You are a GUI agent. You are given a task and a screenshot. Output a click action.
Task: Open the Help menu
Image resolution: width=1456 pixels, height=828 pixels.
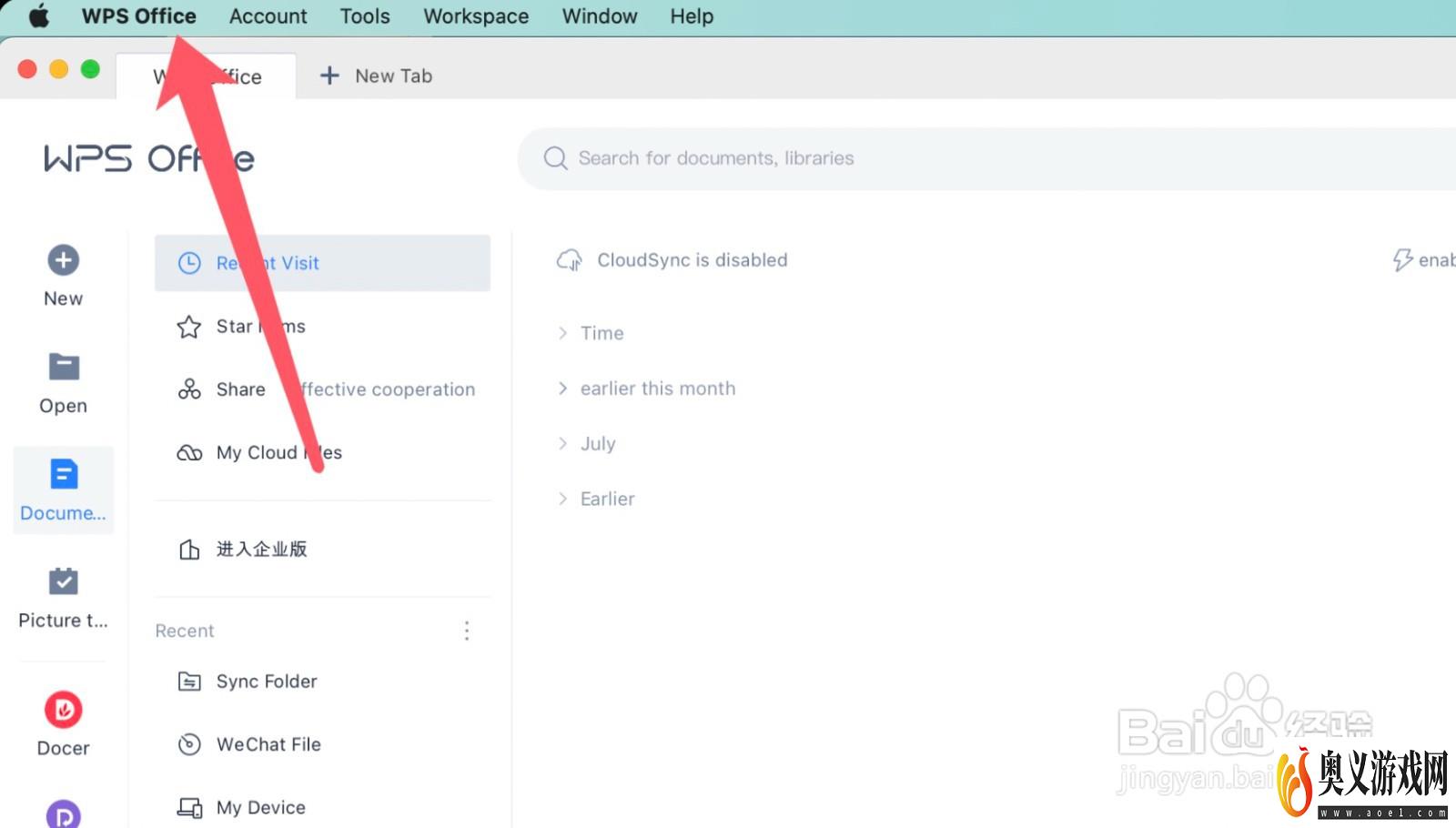pyautogui.click(x=692, y=16)
